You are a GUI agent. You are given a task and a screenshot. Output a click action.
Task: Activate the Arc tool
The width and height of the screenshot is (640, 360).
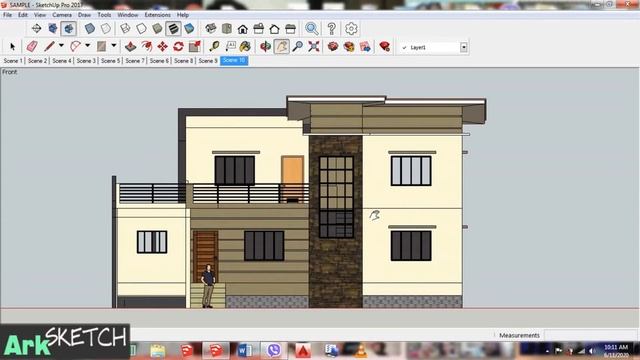75,46
